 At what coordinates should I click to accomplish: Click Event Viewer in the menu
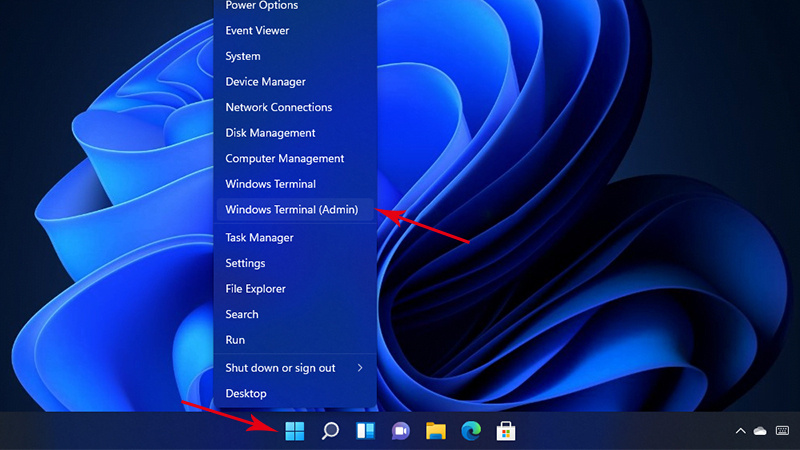coord(258,31)
